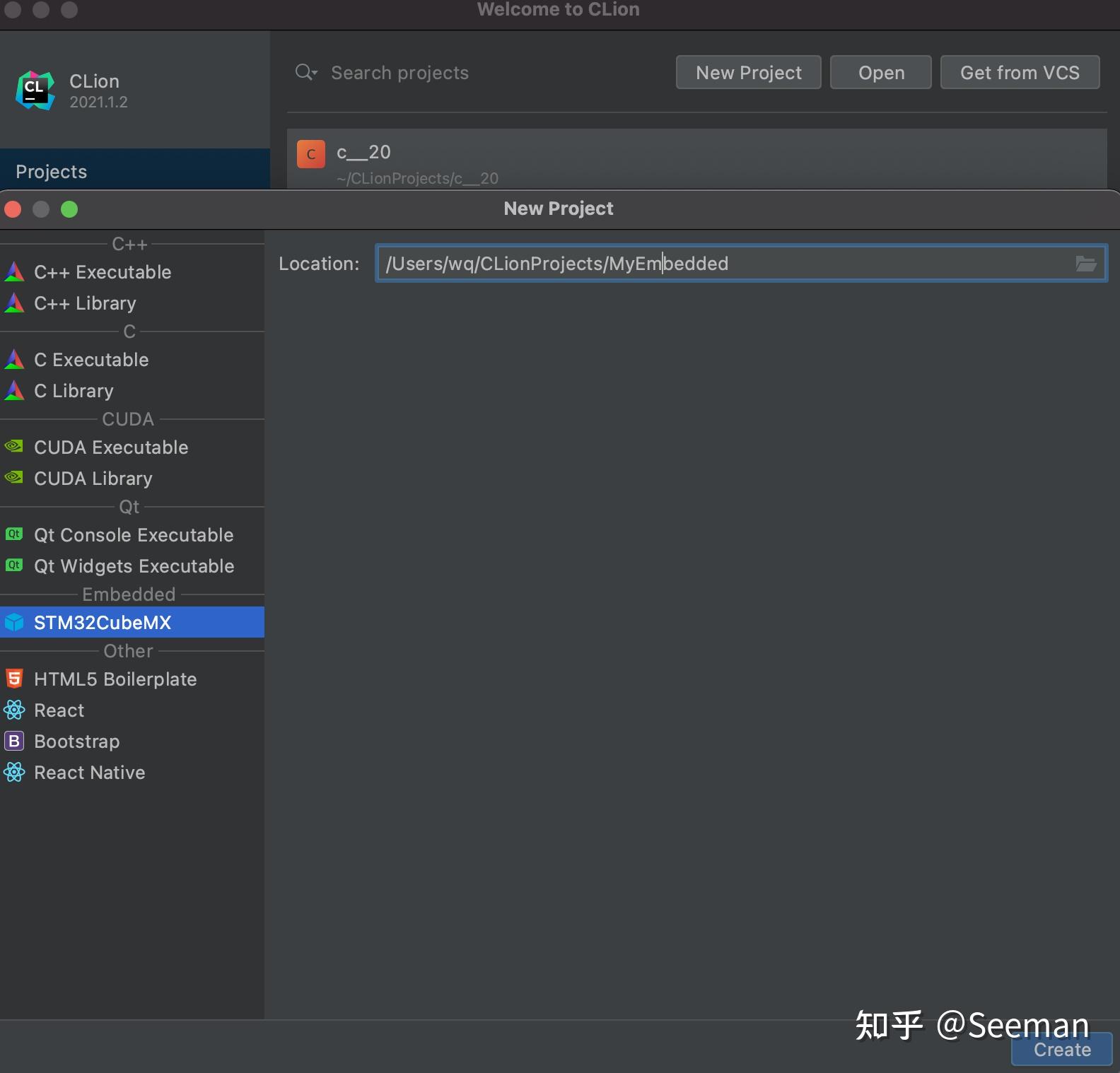Click the CUDA Library NVIDIA icon
The width and height of the screenshot is (1120, 1073).
click(14, 478)
